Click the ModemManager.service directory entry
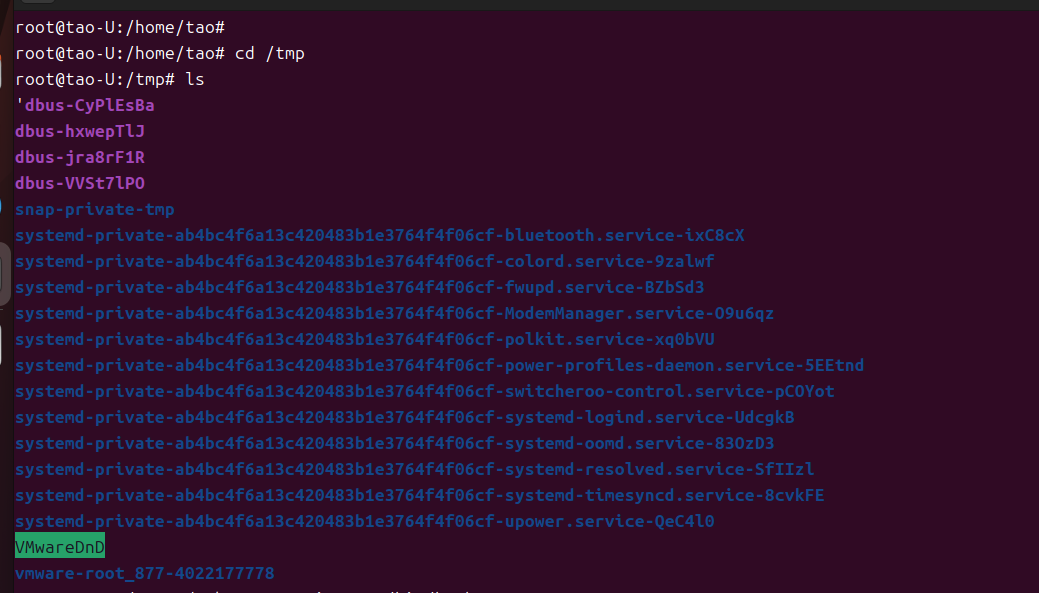 pos(394,313)
